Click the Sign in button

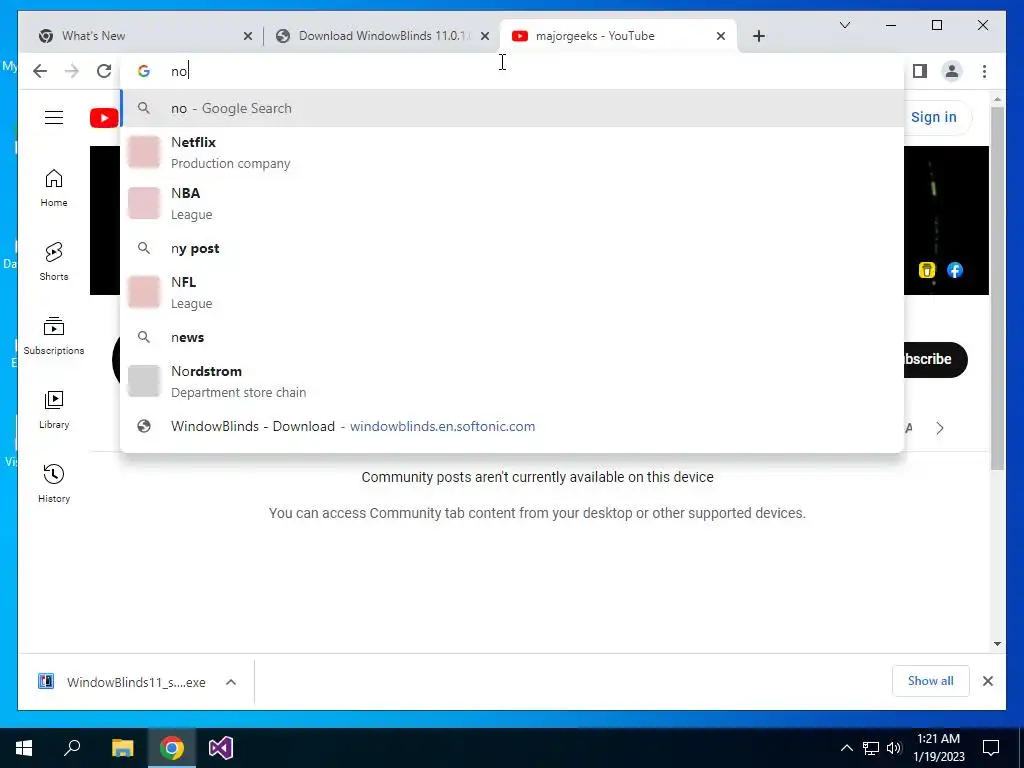(x=935, y=118)
